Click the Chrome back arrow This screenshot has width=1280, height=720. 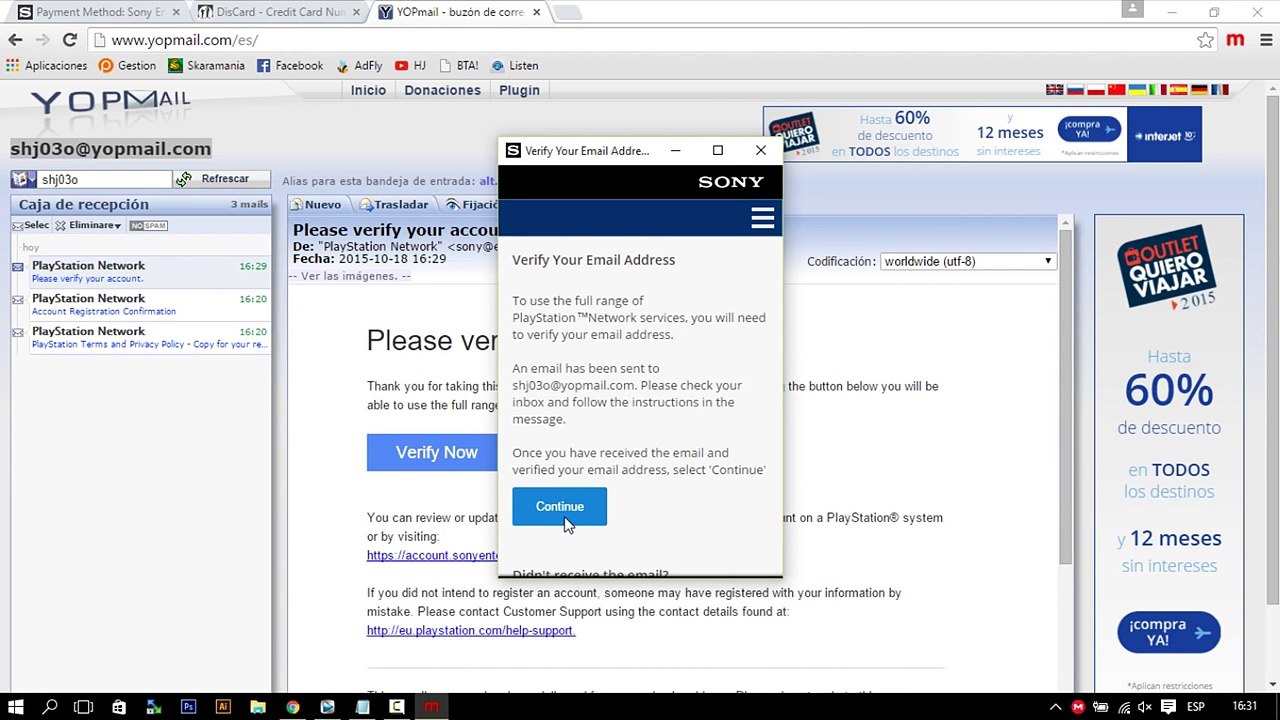15,40
